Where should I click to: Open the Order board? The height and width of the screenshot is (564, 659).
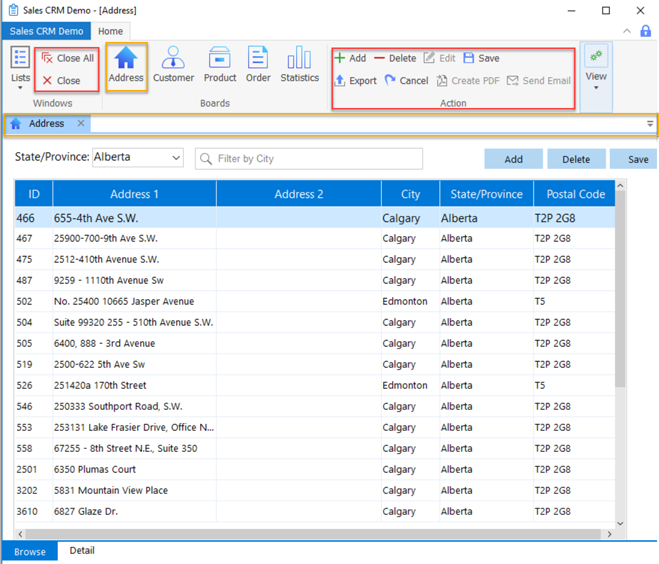coord(258,64)
